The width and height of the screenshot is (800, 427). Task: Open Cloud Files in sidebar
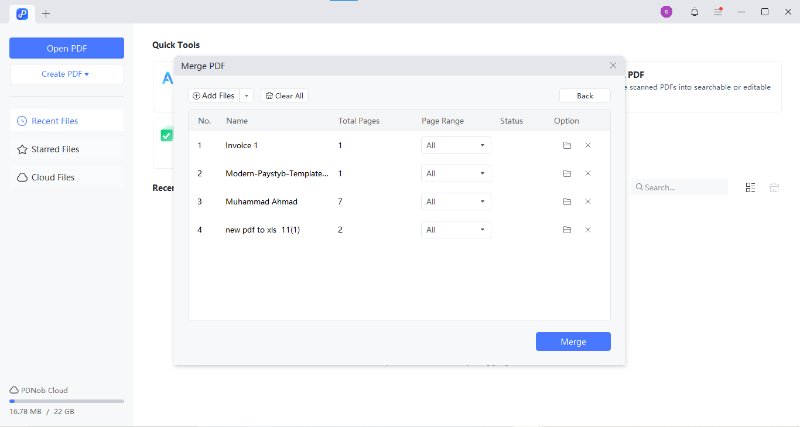pyautogui.click(x=66, y=177)
